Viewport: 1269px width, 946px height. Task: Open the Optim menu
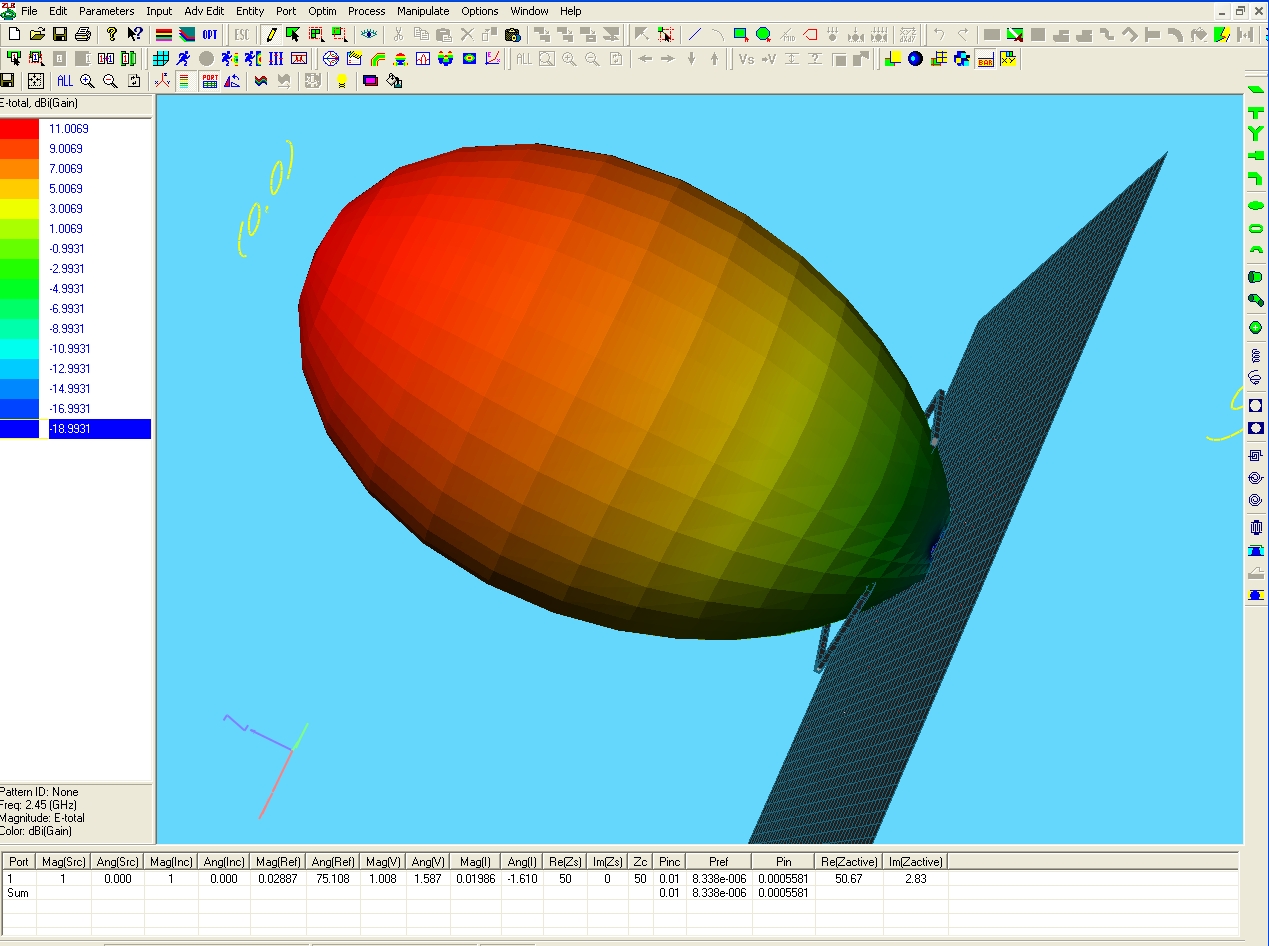point(322,11)
